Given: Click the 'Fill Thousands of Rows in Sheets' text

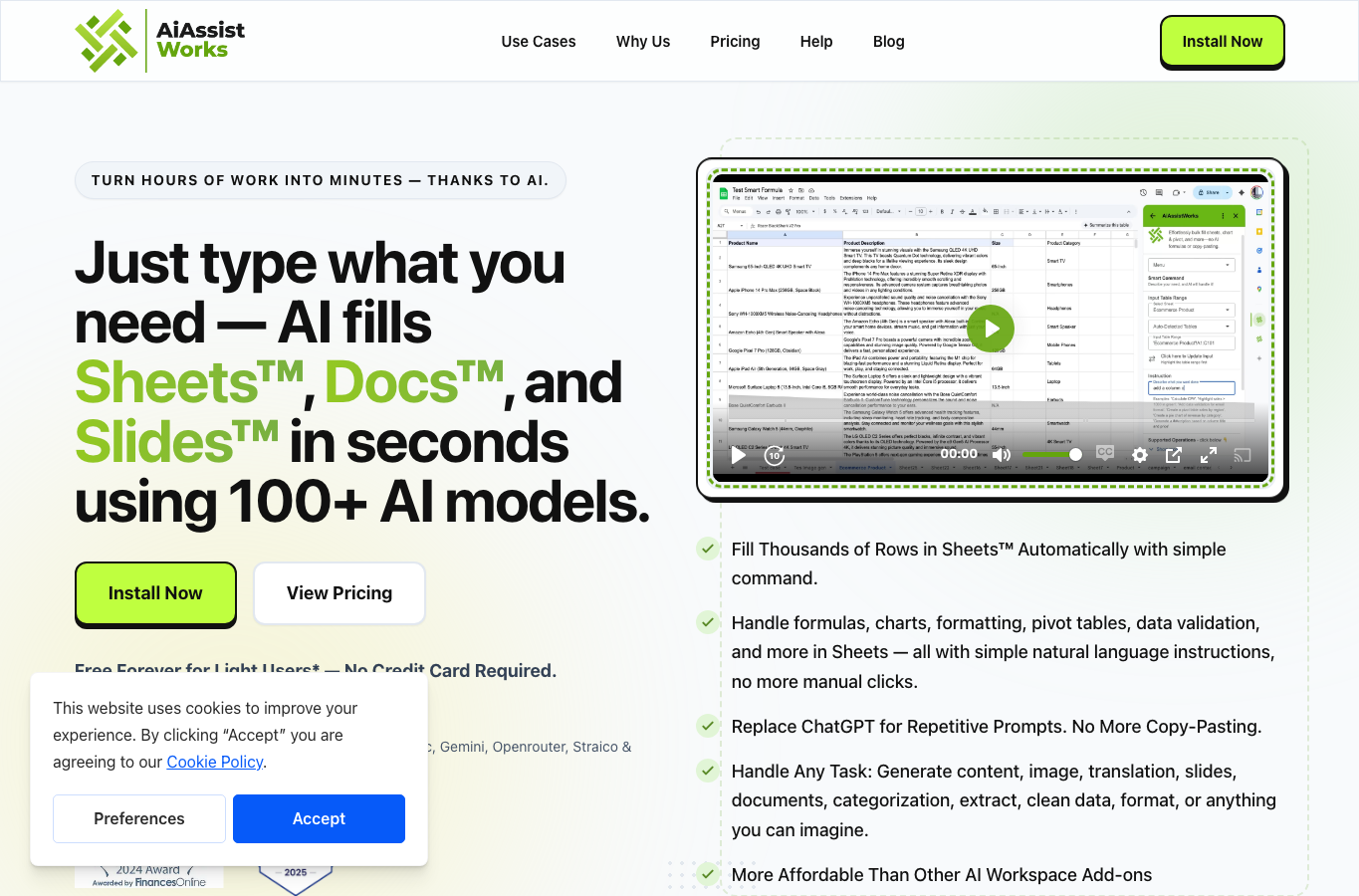Looking at the screenshot, I should [x=979, y=563].
